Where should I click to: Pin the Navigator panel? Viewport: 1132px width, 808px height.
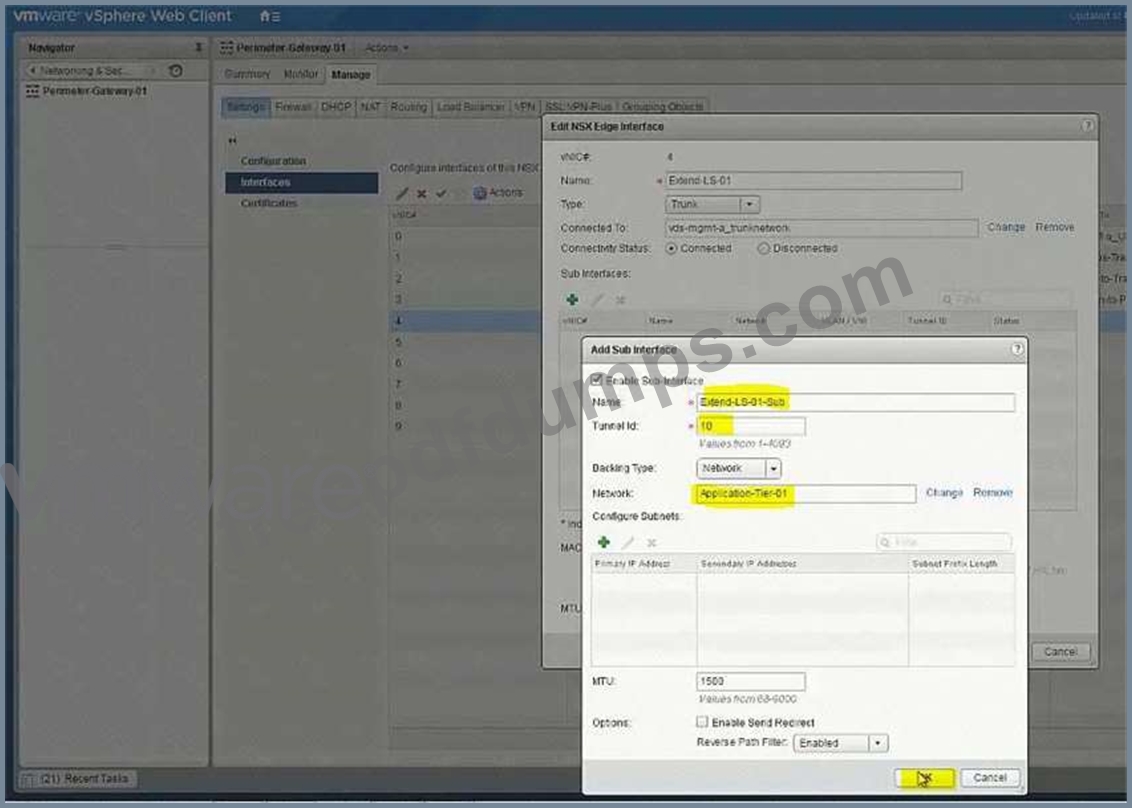[198, 48]
